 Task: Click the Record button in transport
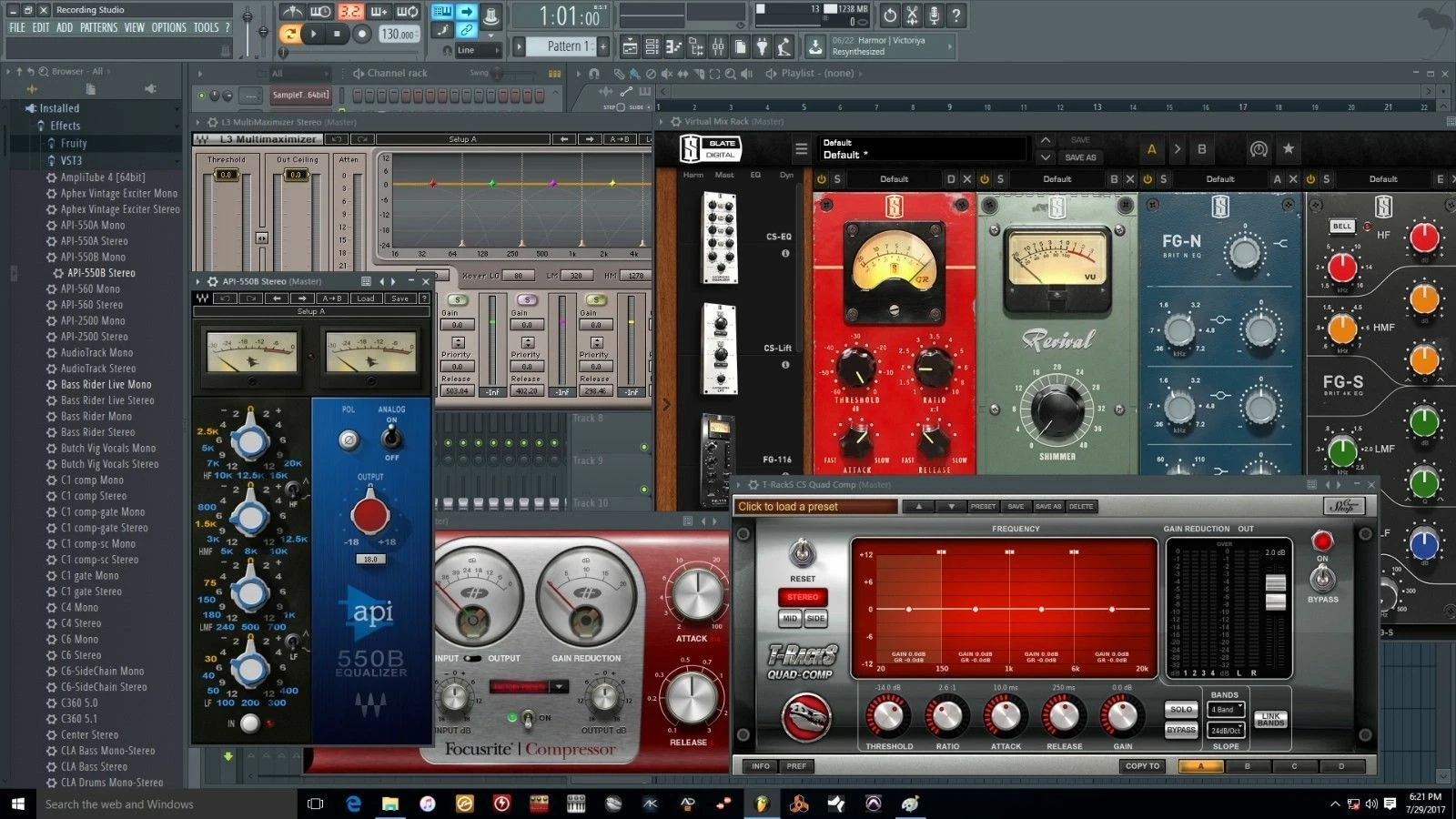click(361, 35)
